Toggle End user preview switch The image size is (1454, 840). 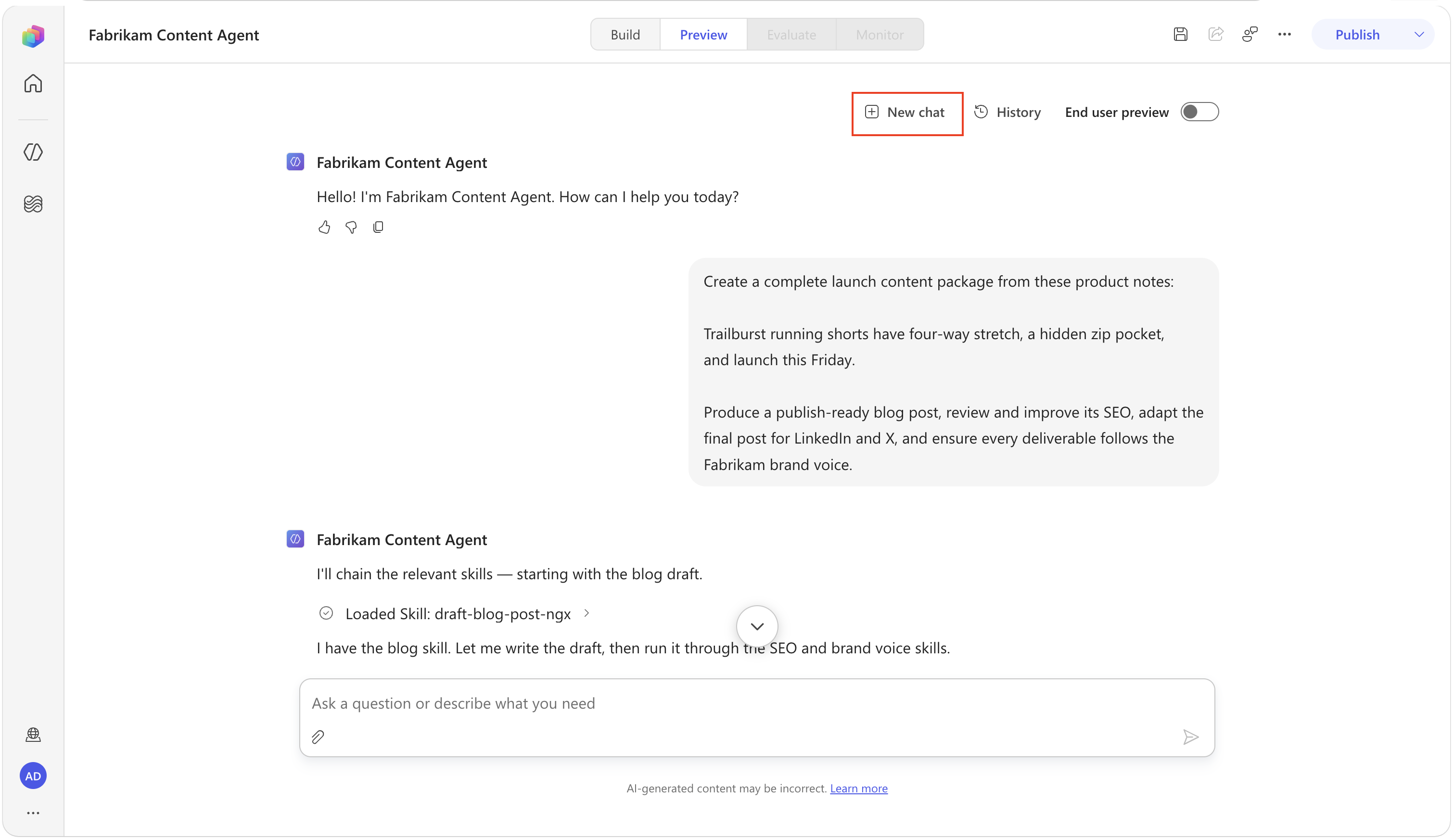click(1199, 112)
